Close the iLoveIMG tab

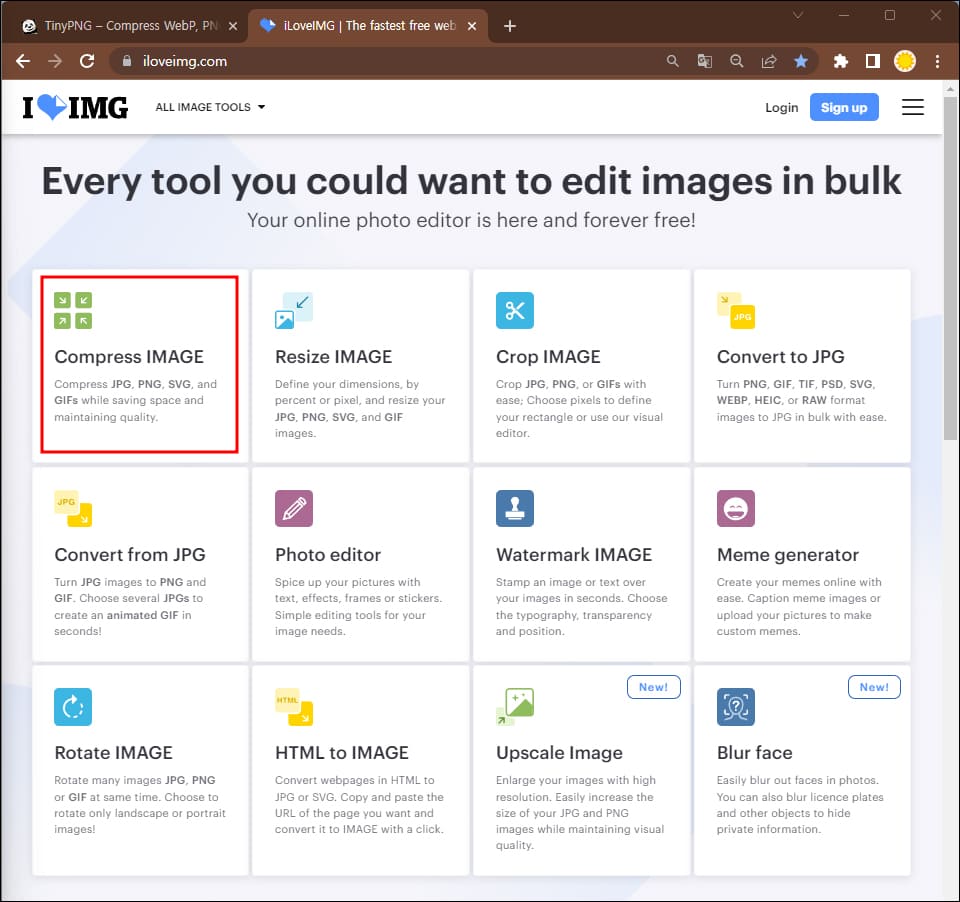pos(471,26)
